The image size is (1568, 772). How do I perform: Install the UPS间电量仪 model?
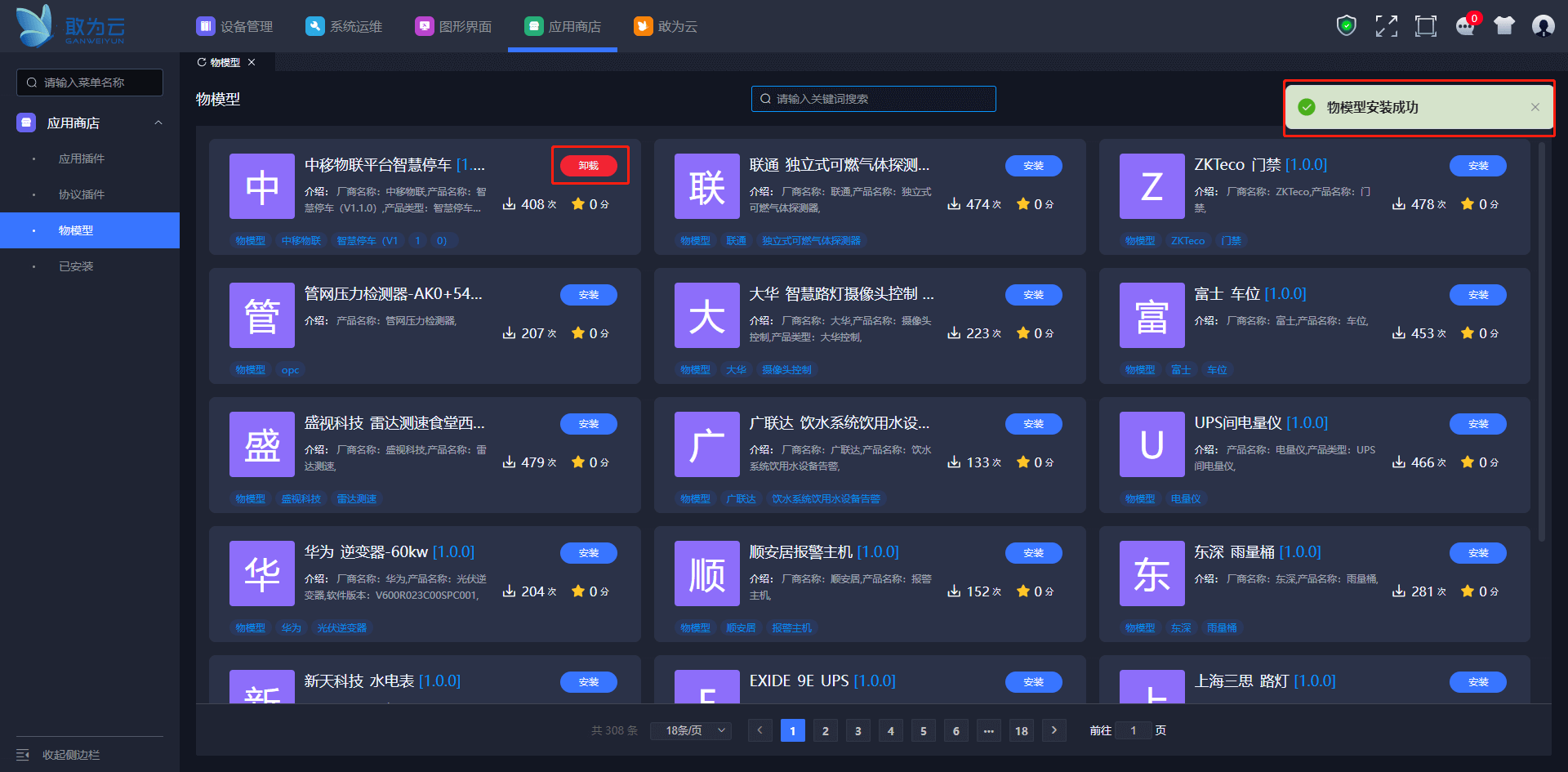coord(1478,424)
